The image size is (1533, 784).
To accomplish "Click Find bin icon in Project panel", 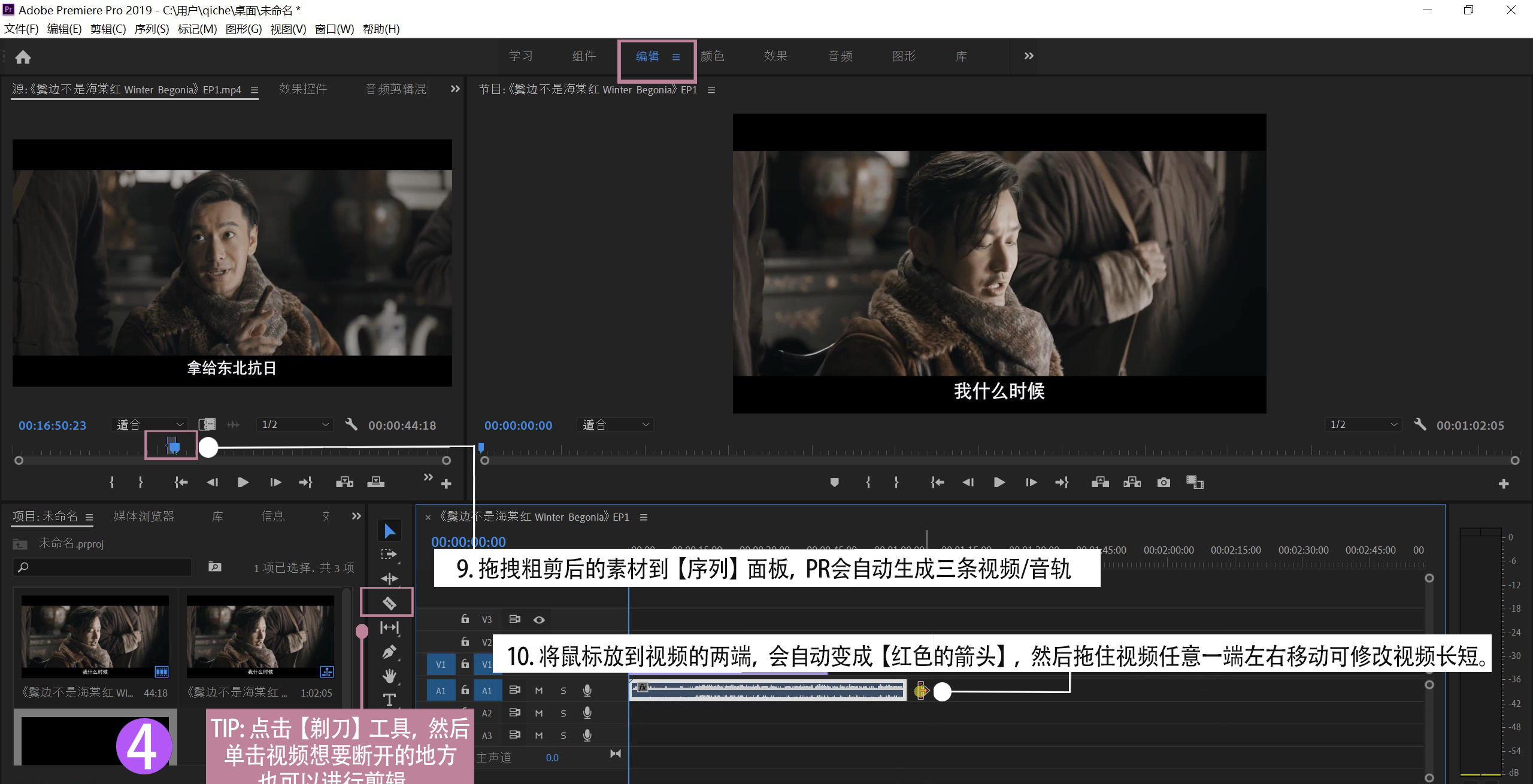I will click(x=215, y=567).
